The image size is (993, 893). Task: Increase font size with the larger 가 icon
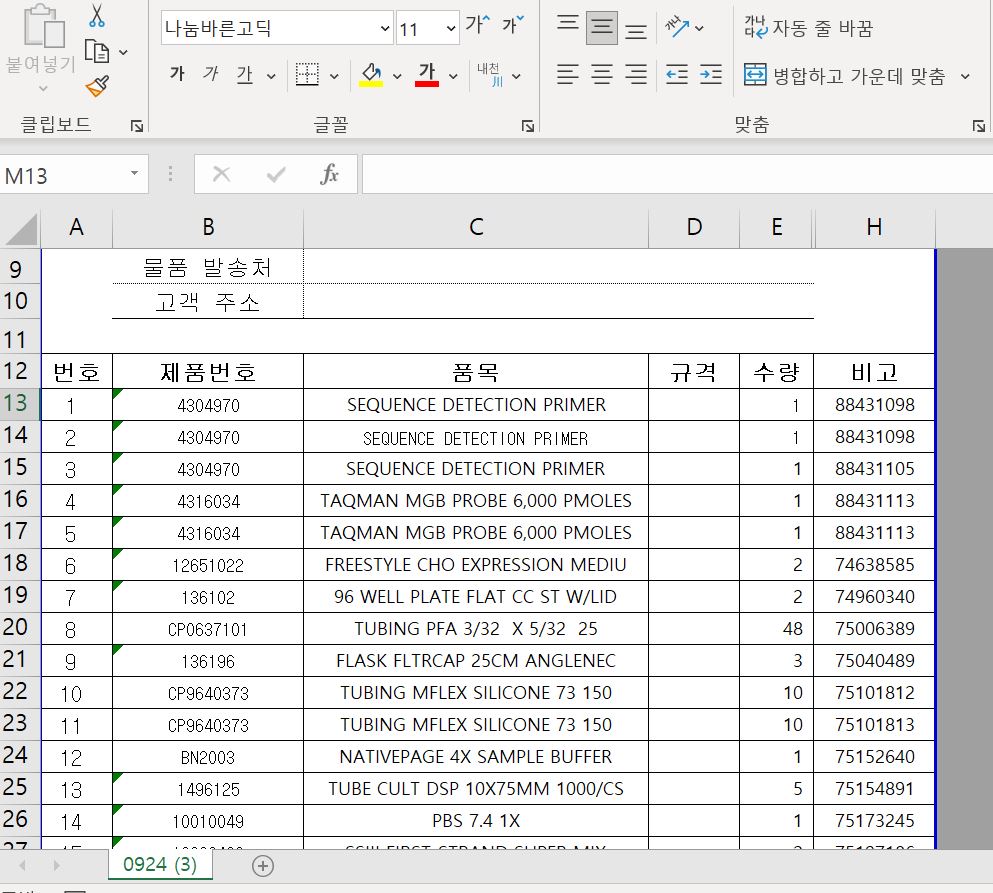tap(478, 25)
